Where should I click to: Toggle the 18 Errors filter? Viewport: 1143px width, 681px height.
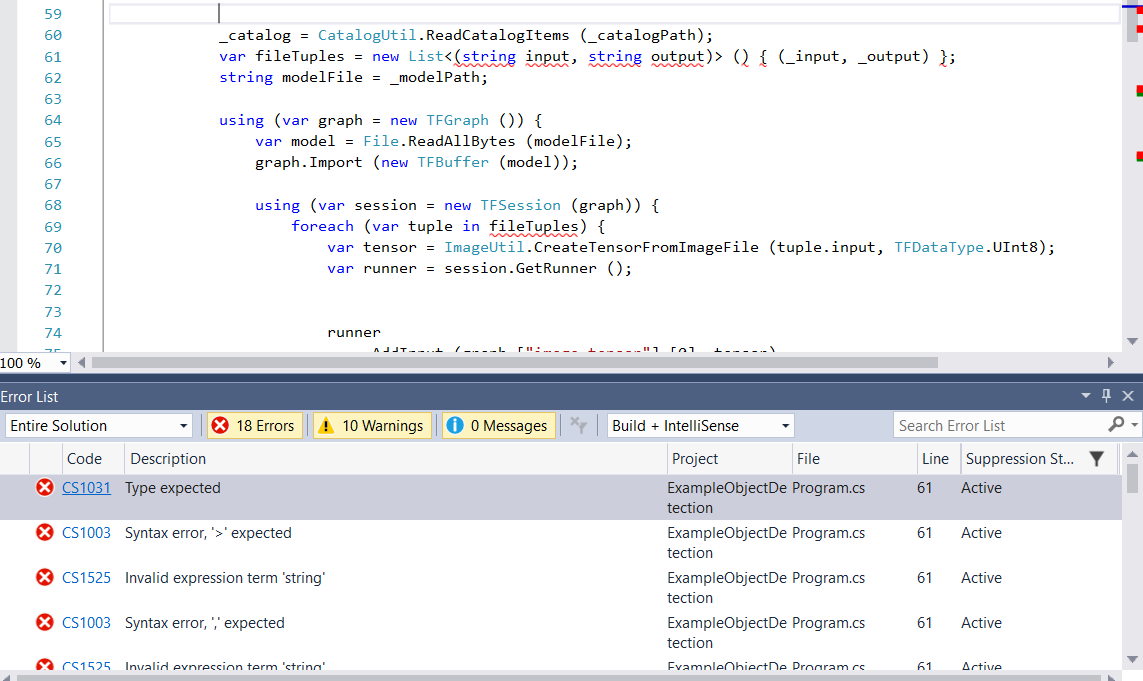[254, 425]
